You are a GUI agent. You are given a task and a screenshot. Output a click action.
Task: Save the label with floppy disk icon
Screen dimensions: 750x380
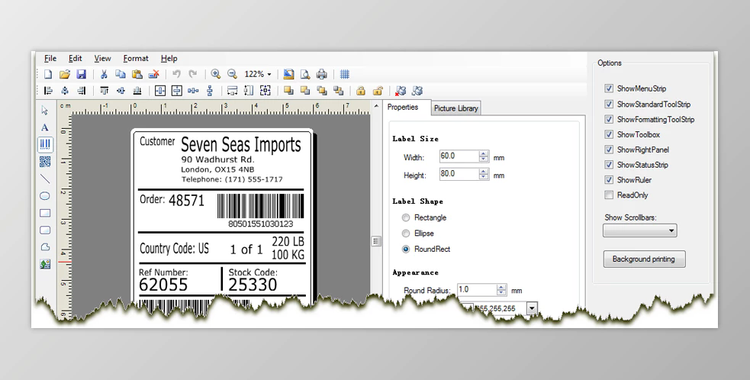[81, 74]
